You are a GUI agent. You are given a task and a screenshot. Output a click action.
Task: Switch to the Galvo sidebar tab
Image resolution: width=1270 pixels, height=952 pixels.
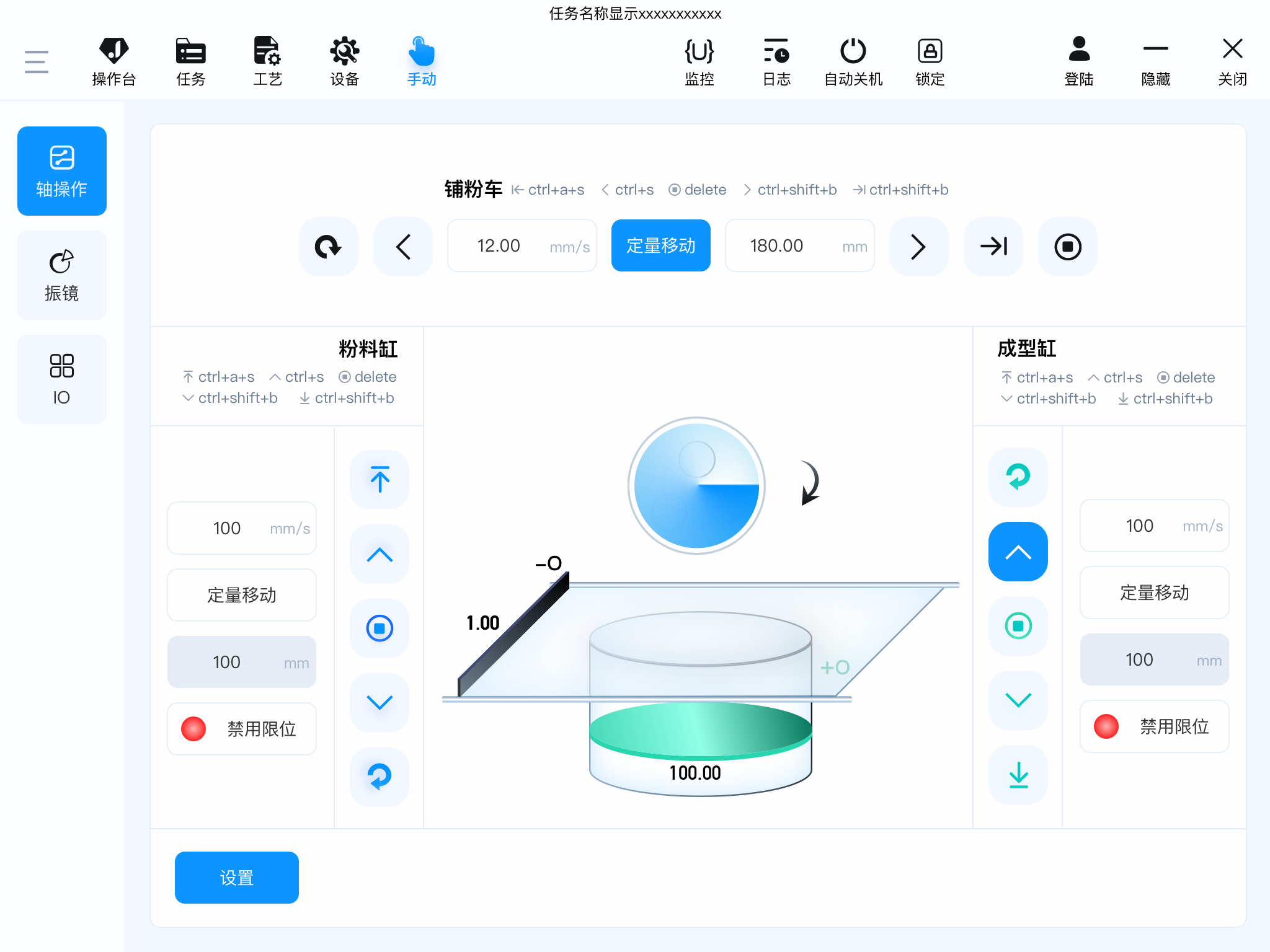[61, 276]
